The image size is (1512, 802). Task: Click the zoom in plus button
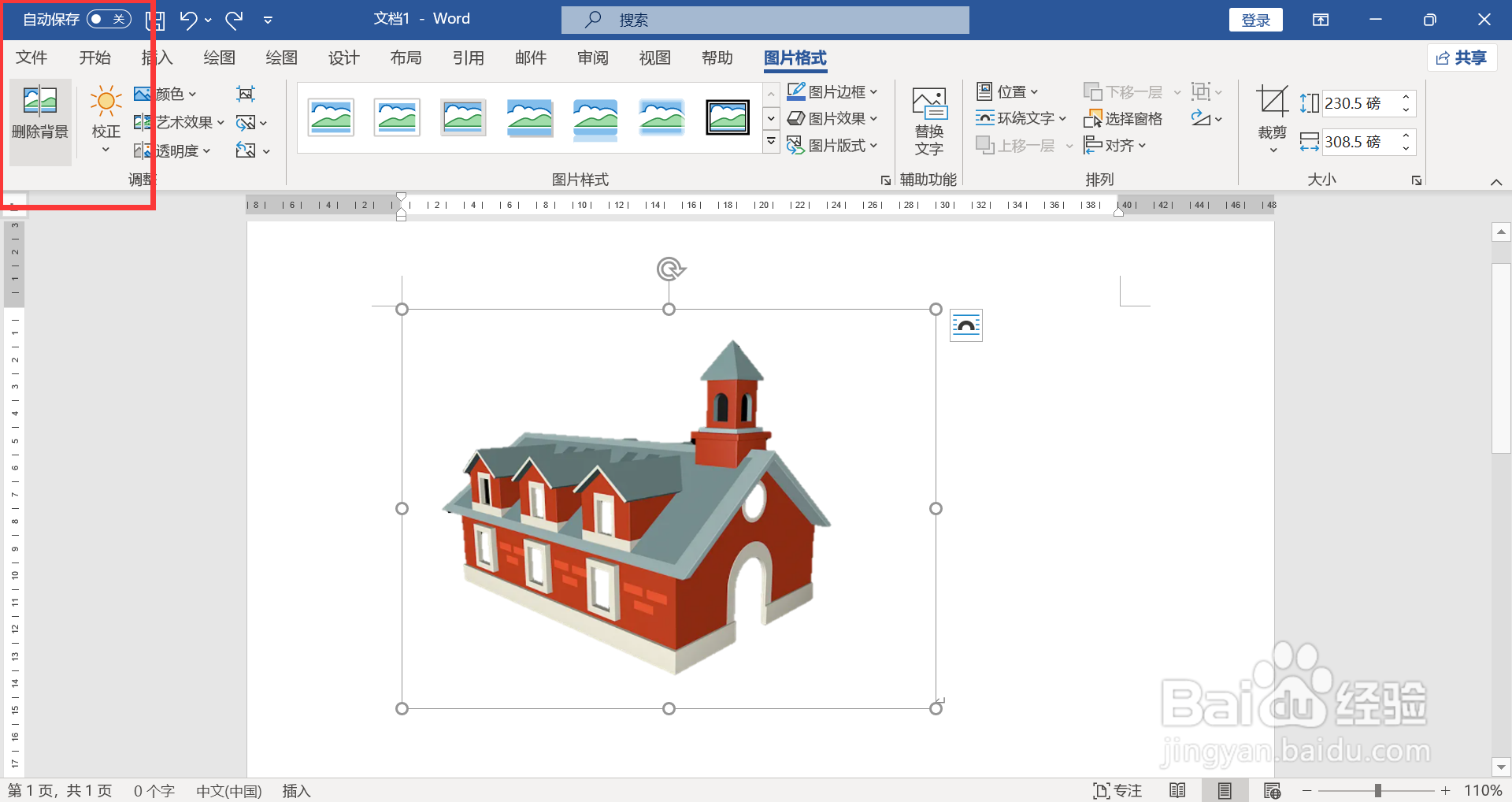1446,790
